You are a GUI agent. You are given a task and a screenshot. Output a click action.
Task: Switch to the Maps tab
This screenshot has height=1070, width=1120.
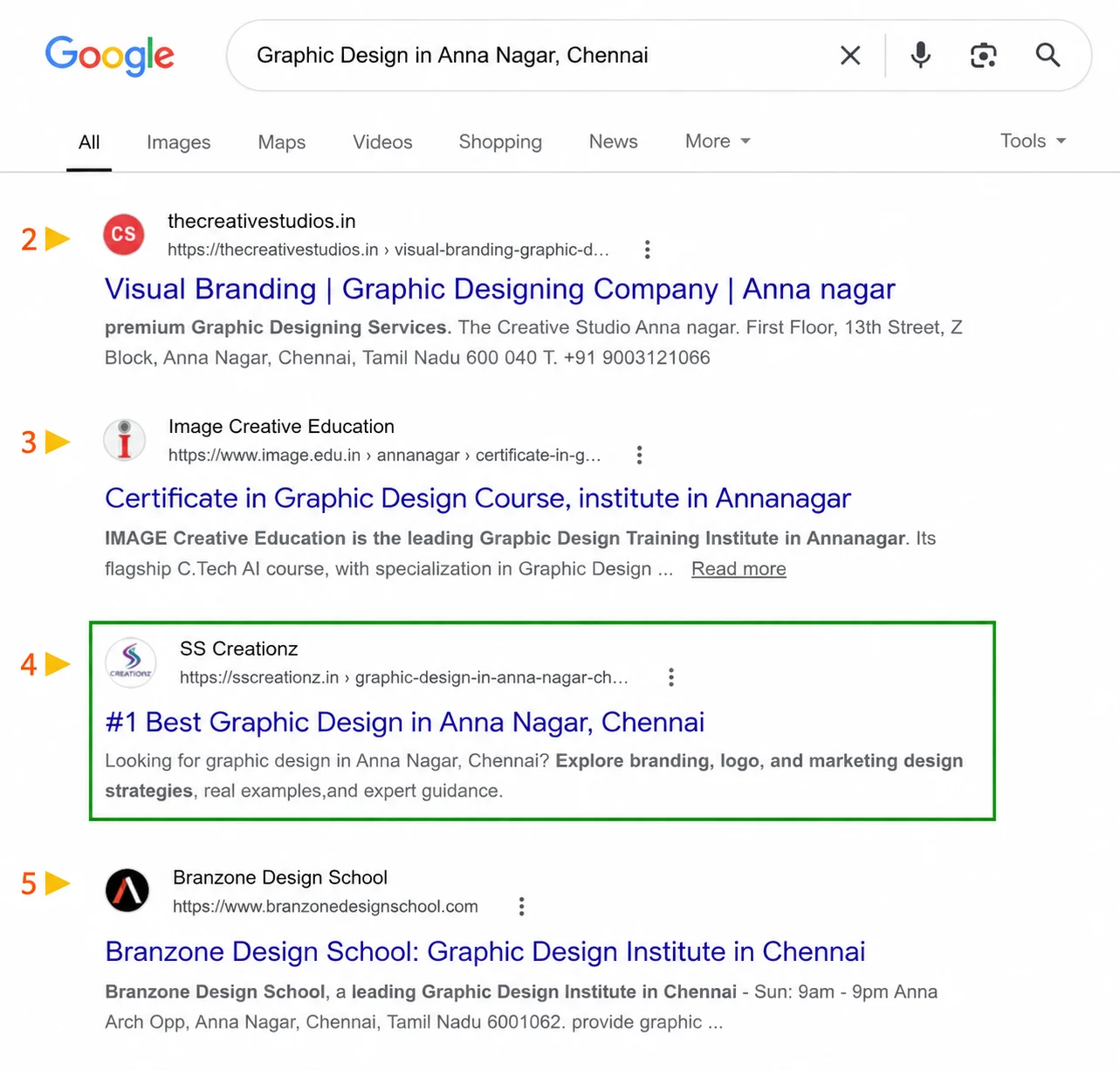[282, 142]
